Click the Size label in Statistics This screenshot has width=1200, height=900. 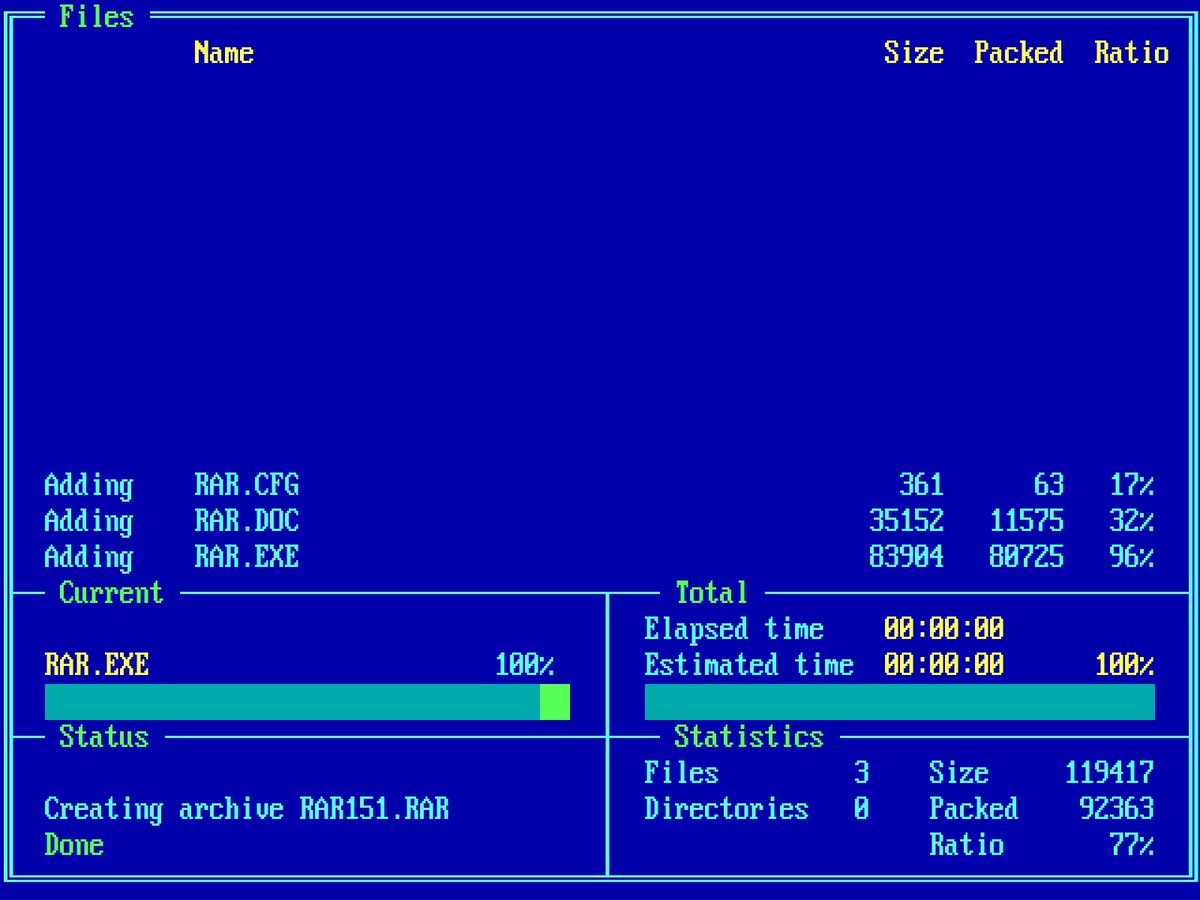point(959,773)
